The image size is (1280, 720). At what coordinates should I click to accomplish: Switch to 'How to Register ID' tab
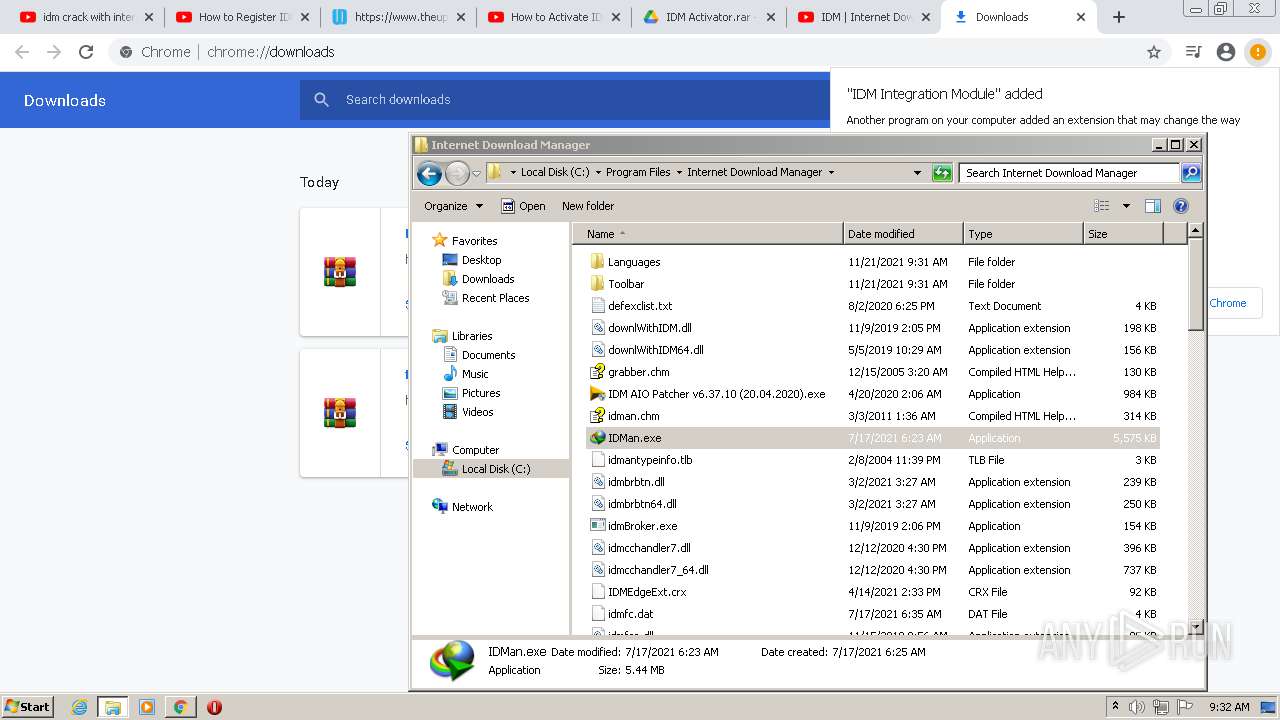click(x=243, y=17)
